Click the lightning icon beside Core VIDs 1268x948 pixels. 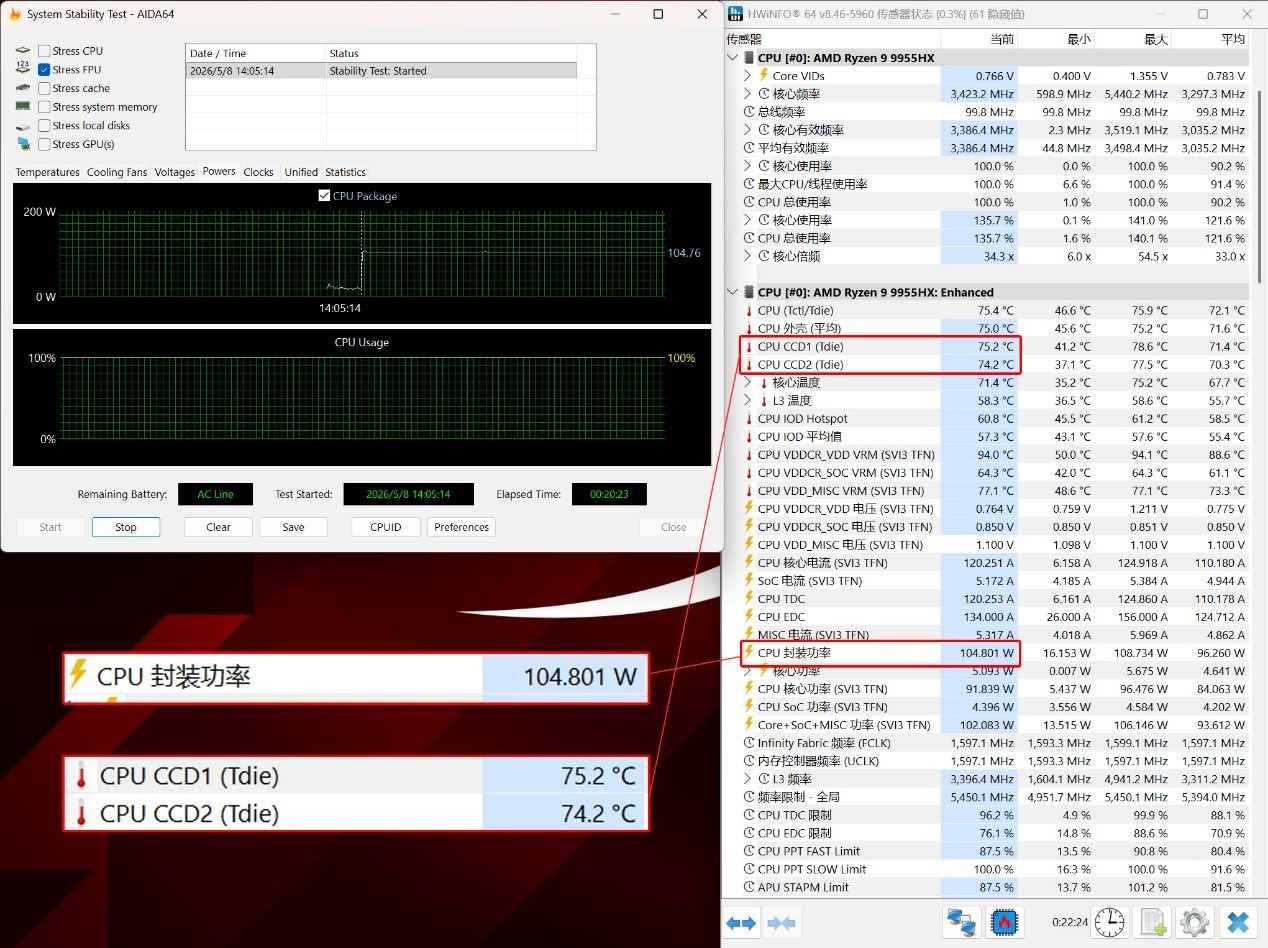tap(764, 76)
